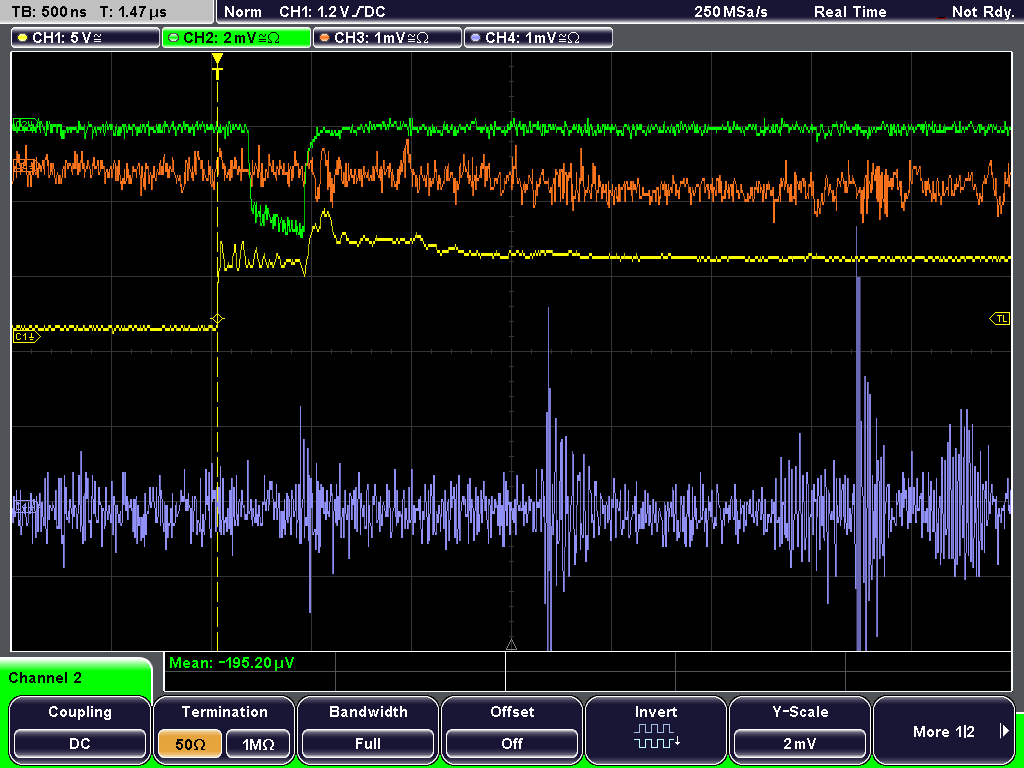Set termination to 50Ω

coord(190,744)
